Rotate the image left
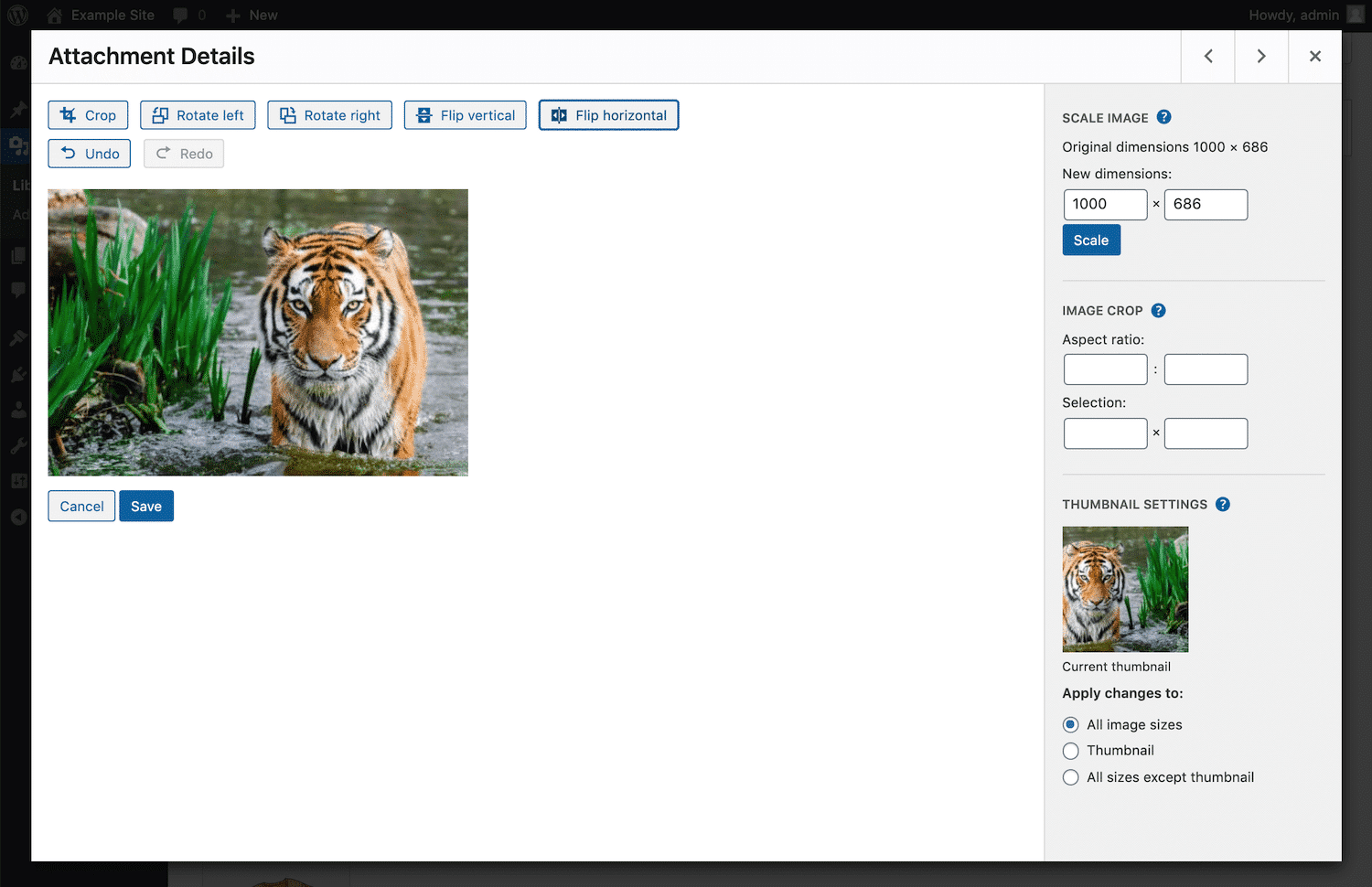Image resolution: width=1372 pixels, height=887 pixels. click(x=198, y=114)
